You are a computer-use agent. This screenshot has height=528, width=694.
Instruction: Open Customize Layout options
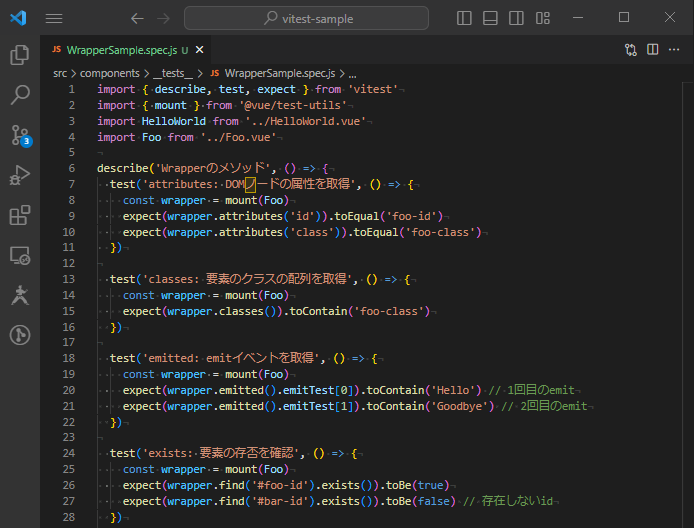542,18
